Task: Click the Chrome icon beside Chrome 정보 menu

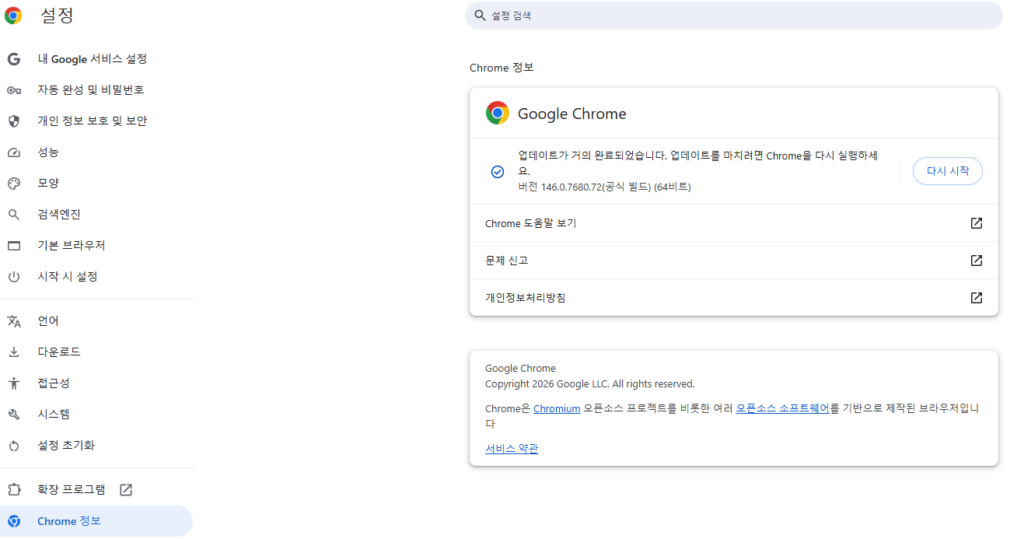Action: [x=14, y=521]
